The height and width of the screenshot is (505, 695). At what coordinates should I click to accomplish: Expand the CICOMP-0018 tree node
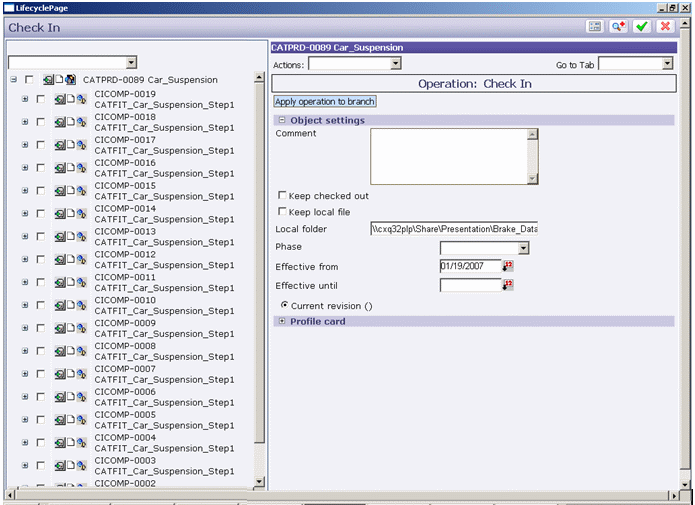(x=25, y=122)
